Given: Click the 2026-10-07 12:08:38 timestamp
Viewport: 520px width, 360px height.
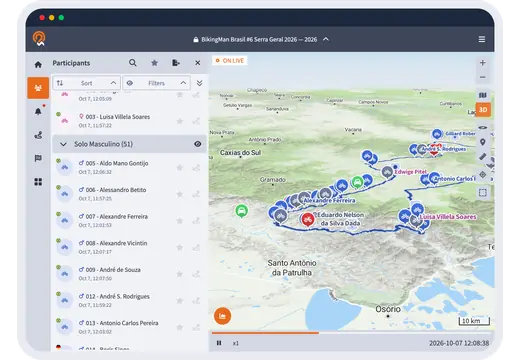Looking at the screenshot, I should coord(459,343).
